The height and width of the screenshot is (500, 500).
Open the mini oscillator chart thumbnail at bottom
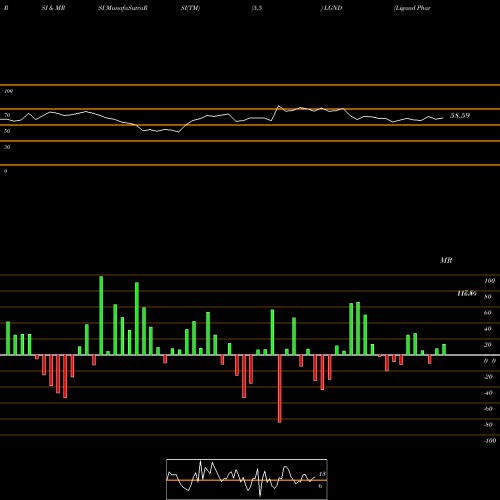[247, 479]
